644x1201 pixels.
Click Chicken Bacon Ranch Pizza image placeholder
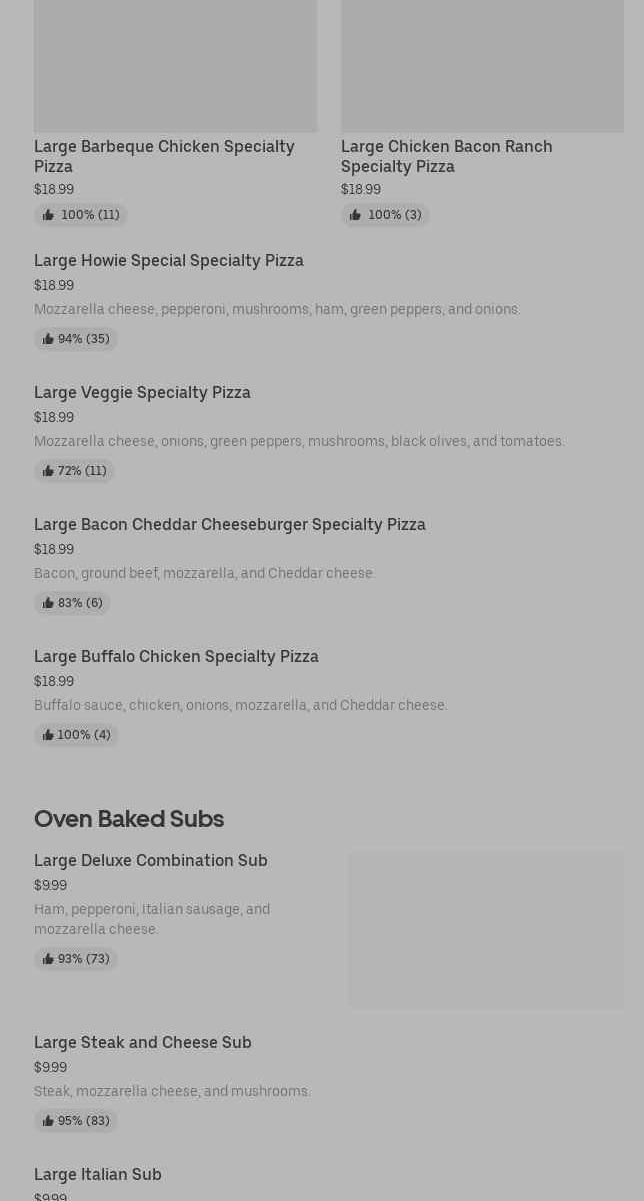482,66
